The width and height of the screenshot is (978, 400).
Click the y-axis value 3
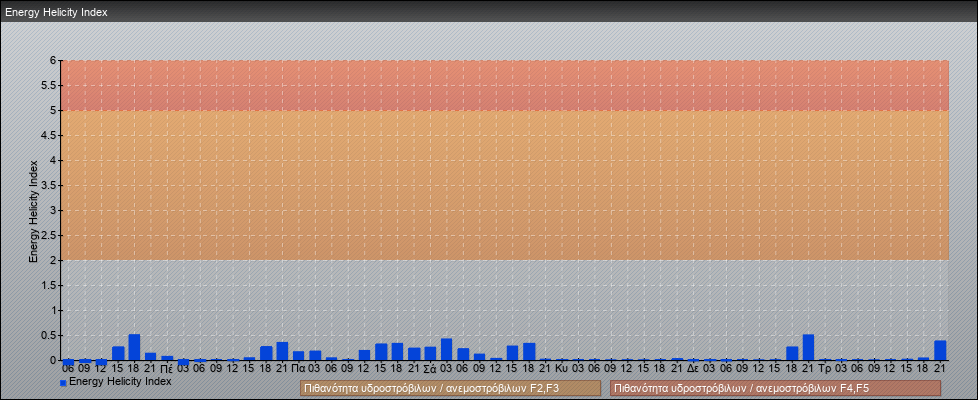pyautogui.click(x=54, y=210)
